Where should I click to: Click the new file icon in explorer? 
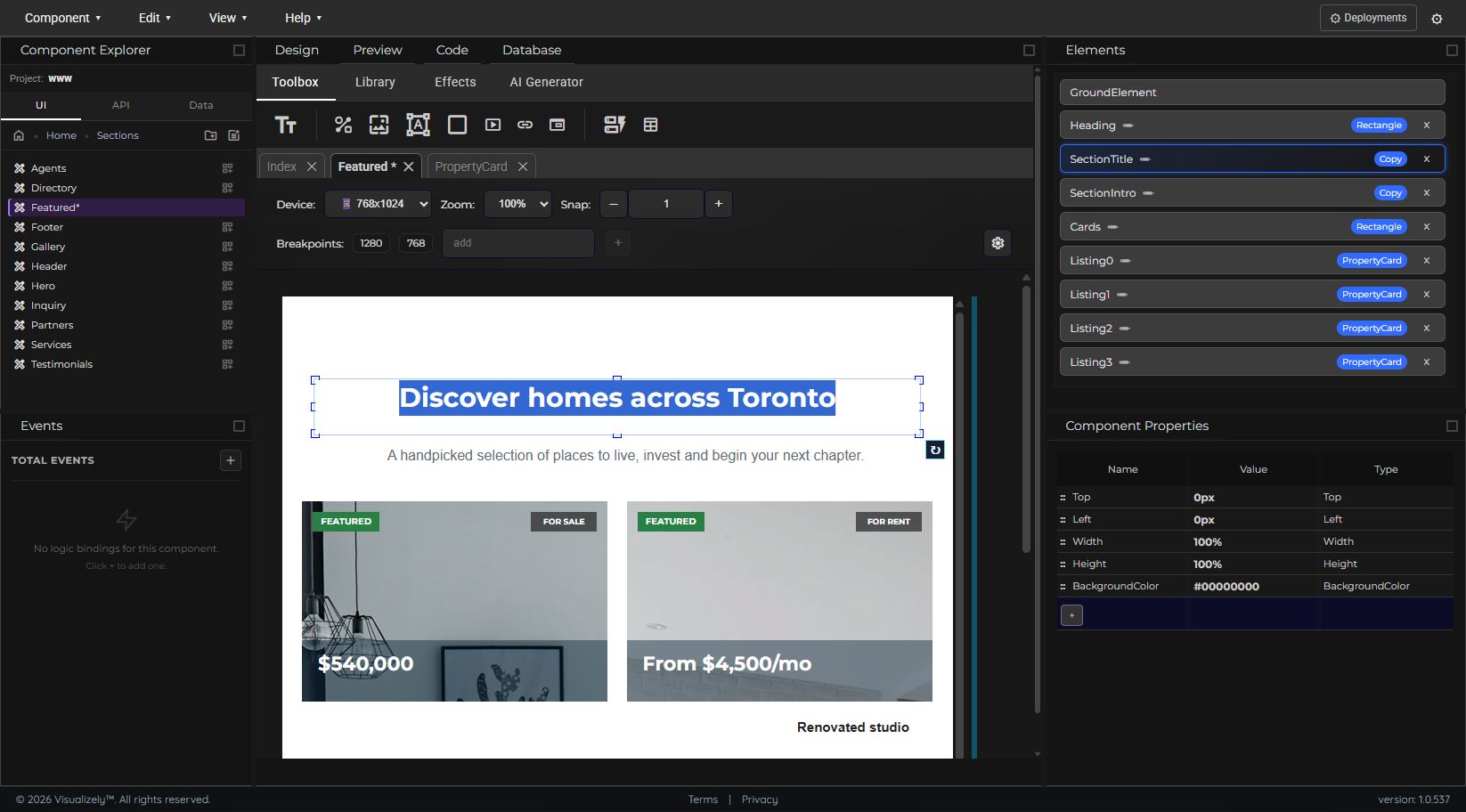pyautogui.click(x=233, y=135)
